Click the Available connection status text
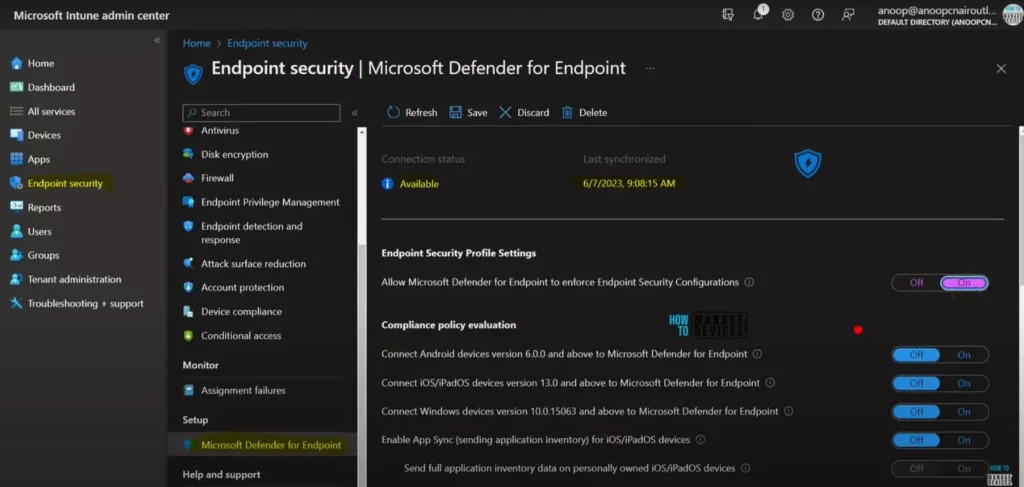 tap(419, 184)
